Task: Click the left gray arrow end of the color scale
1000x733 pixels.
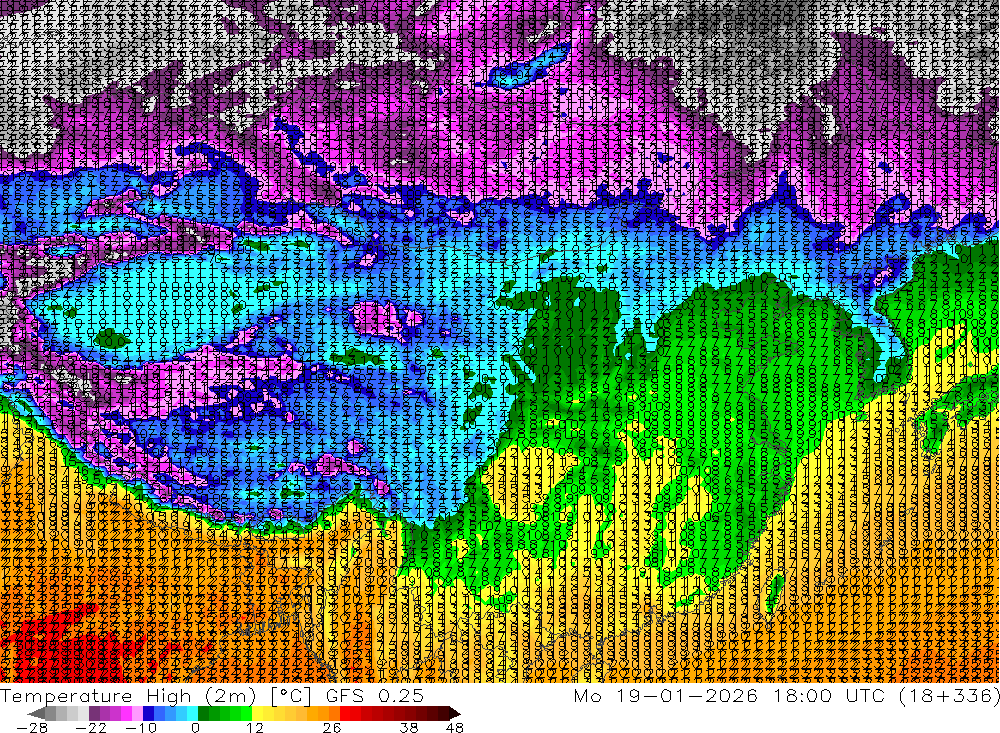Action: (36, 713)
